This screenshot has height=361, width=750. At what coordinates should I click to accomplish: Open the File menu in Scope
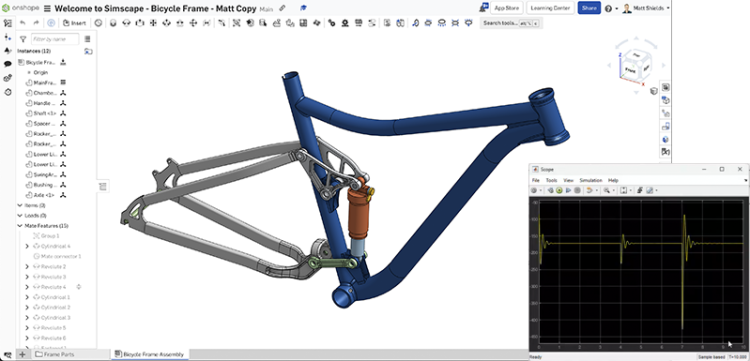coord(536,180)
